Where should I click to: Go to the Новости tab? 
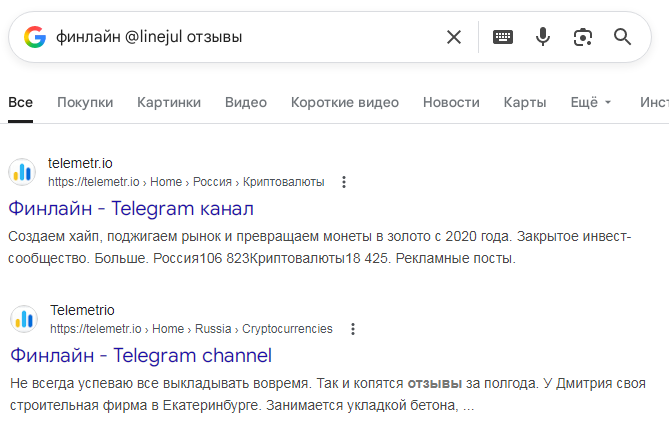tap(451, 102)
